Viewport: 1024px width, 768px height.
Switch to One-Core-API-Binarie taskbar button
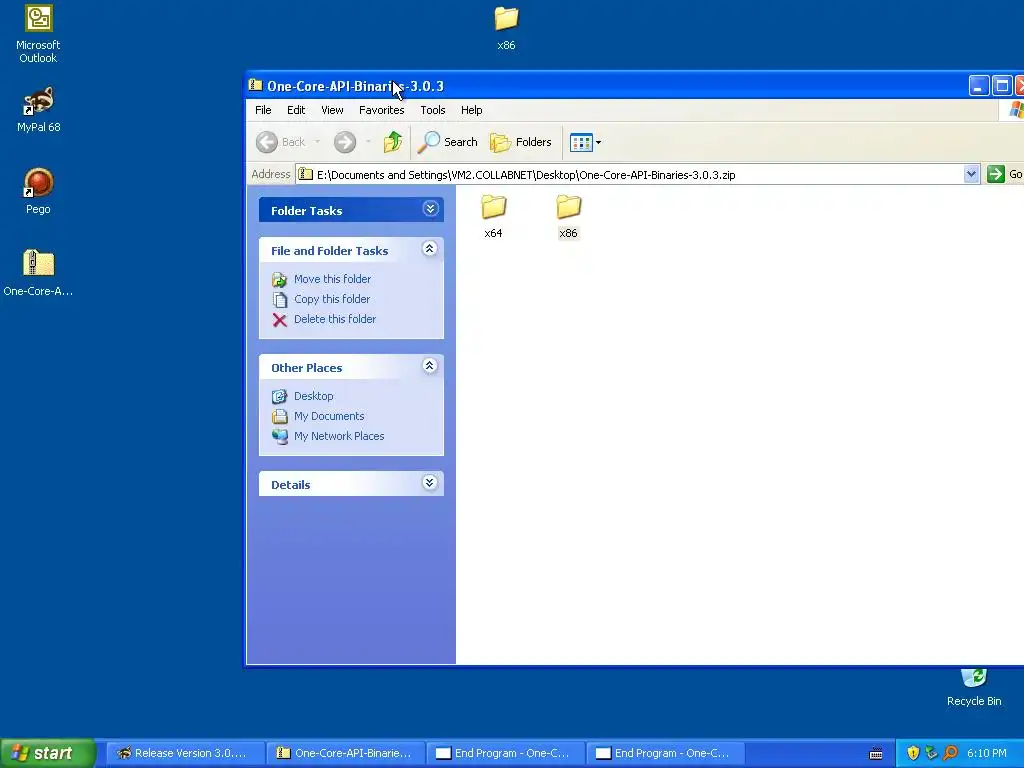(345, 753)
